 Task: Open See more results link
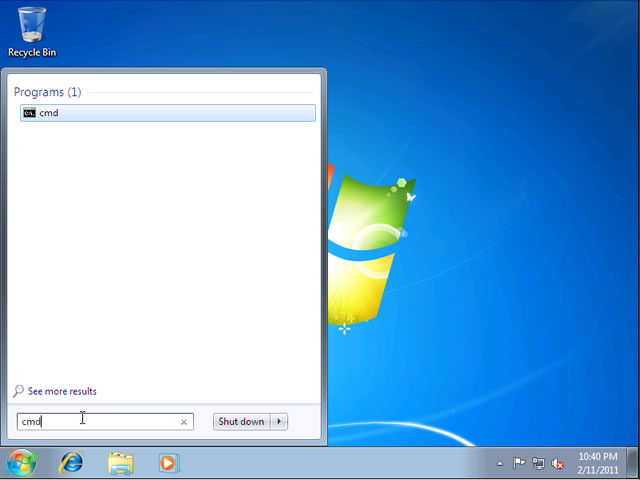pos(62,391)
